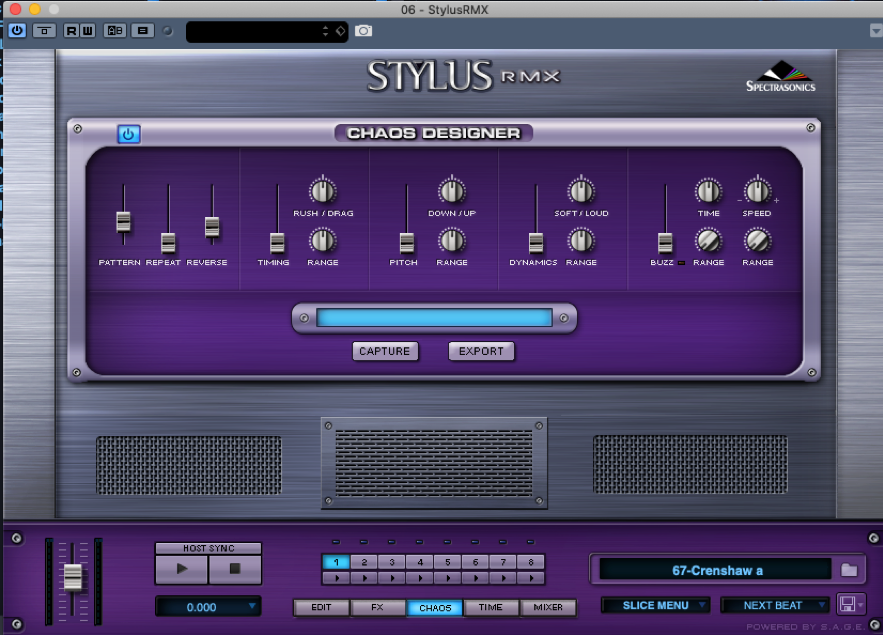Click the bypass routing icon beside top power button
Viewport: 883px width, 635px height.
pos(44,30)
